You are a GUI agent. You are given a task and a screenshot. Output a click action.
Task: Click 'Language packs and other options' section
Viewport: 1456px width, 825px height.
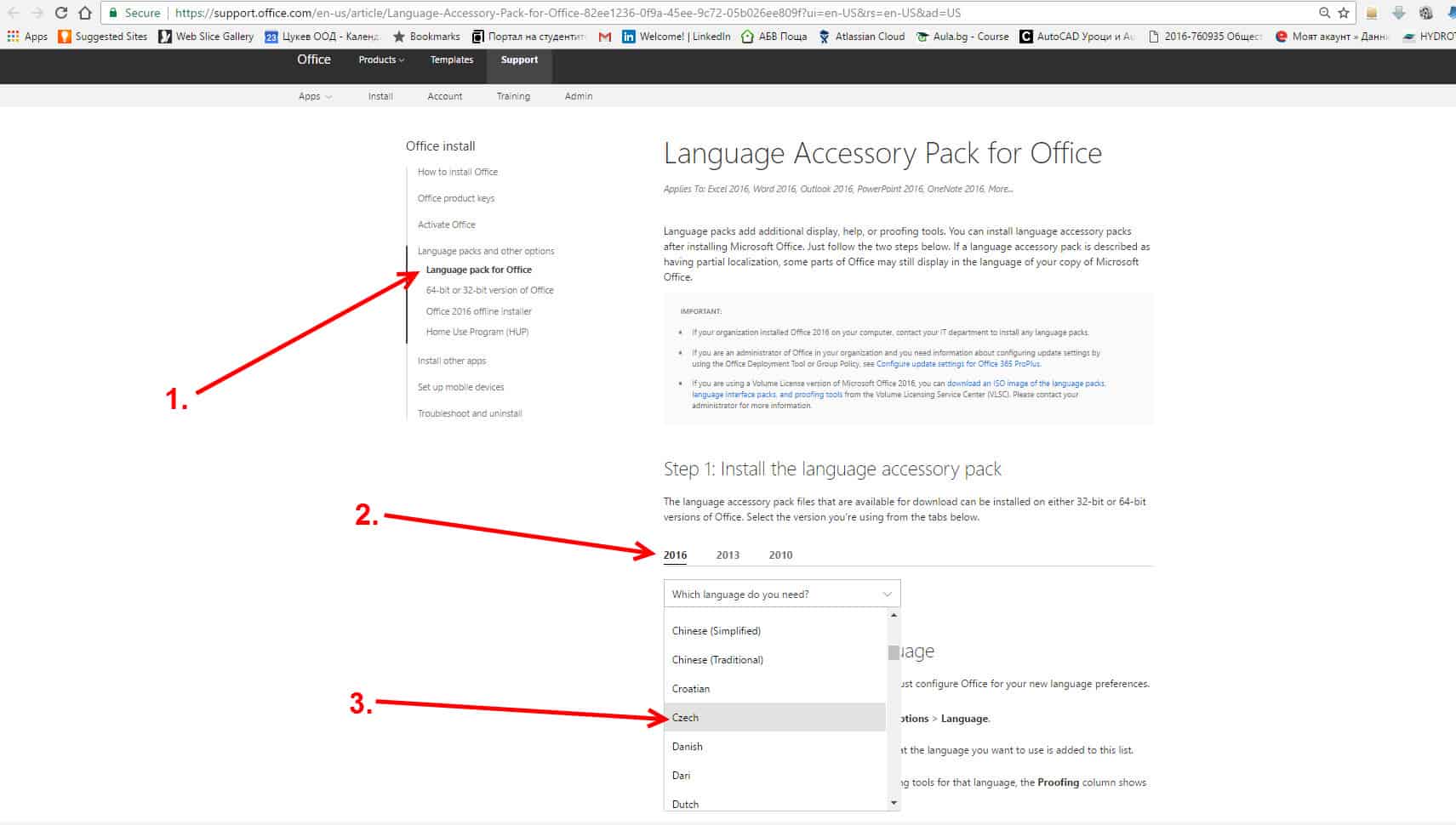click(486, 251)
